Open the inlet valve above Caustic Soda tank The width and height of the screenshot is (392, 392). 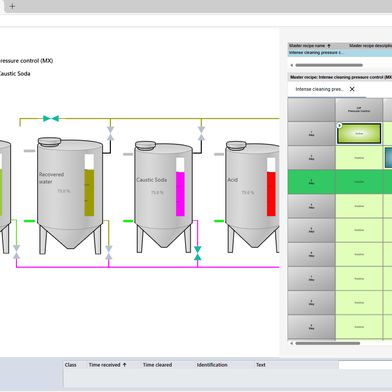(x=201, y=133)
